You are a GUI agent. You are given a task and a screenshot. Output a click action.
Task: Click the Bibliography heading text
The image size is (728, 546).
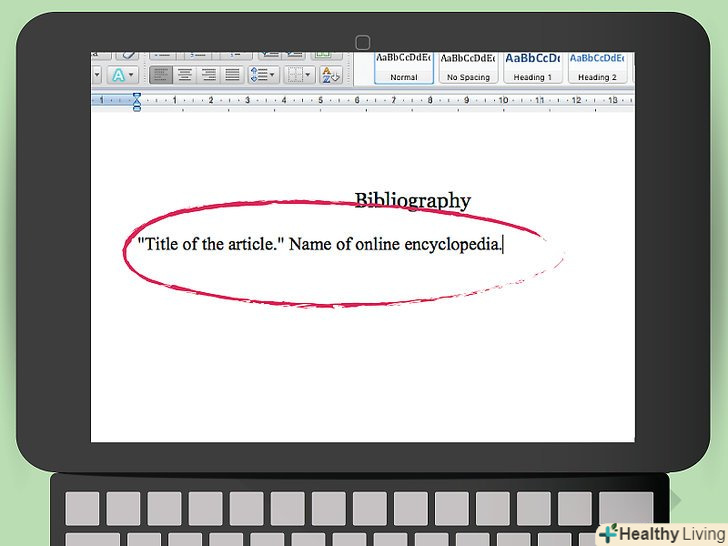[x=412, y=201]
